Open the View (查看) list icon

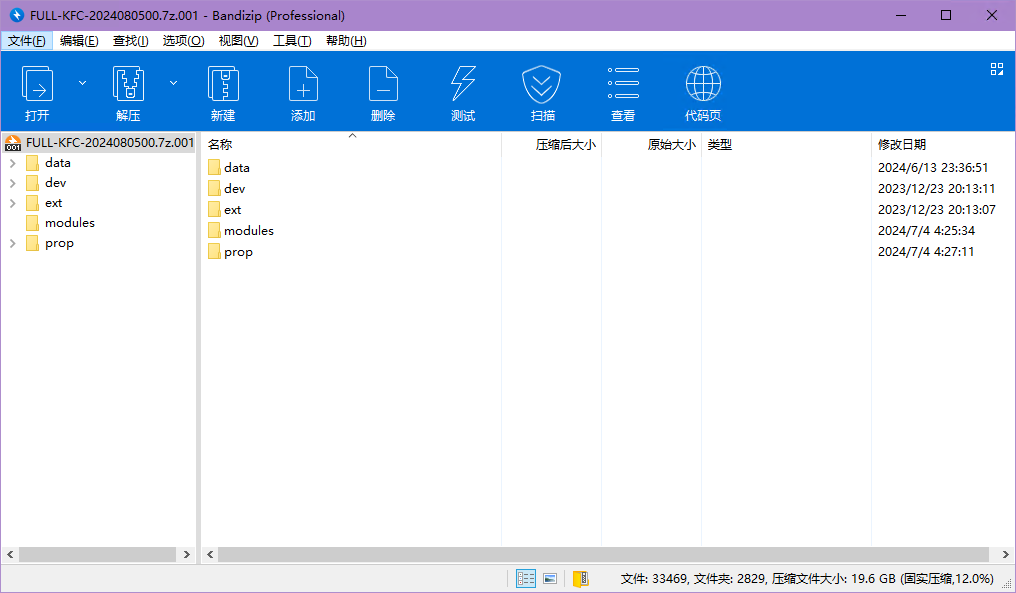[623, 86]
